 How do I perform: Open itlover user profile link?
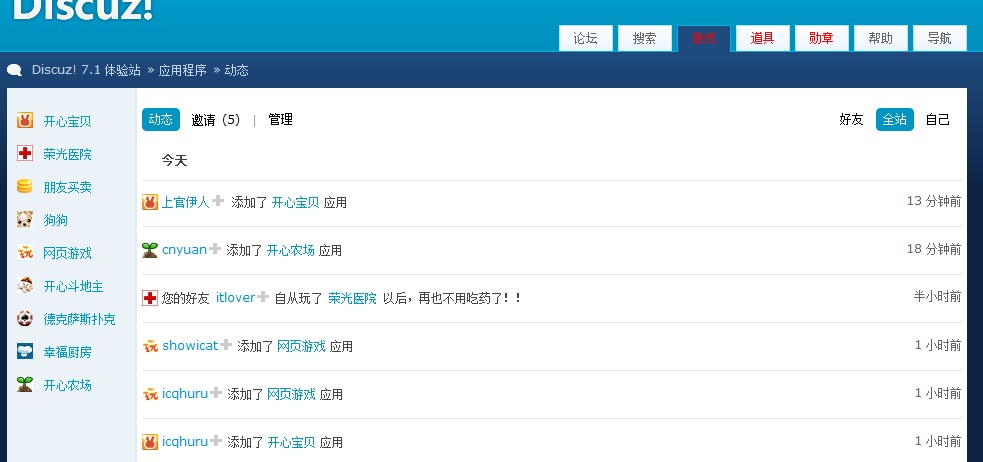click(x=235, y=298)
